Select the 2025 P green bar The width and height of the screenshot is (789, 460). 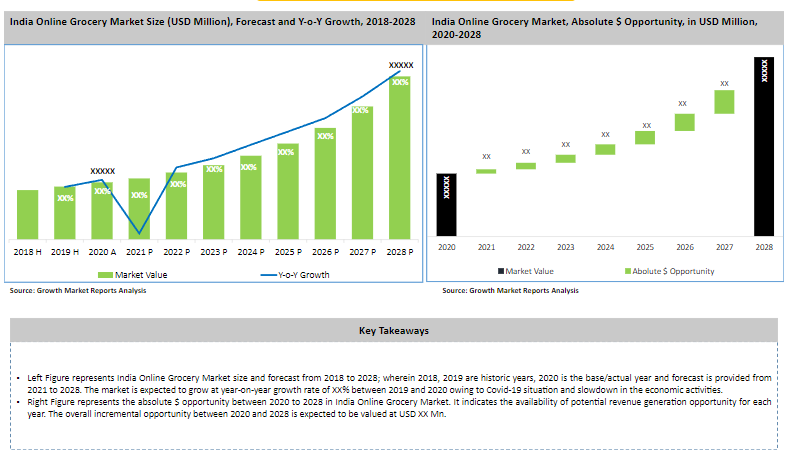click(288, 191)
